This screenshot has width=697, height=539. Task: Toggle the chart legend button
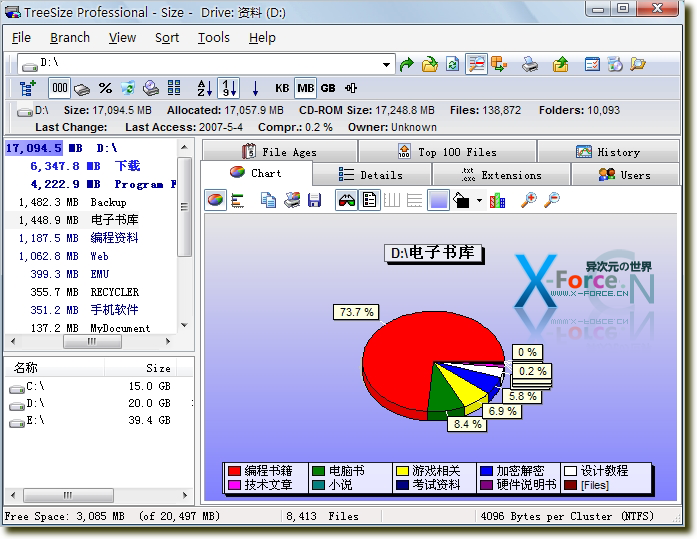(369, 200)
